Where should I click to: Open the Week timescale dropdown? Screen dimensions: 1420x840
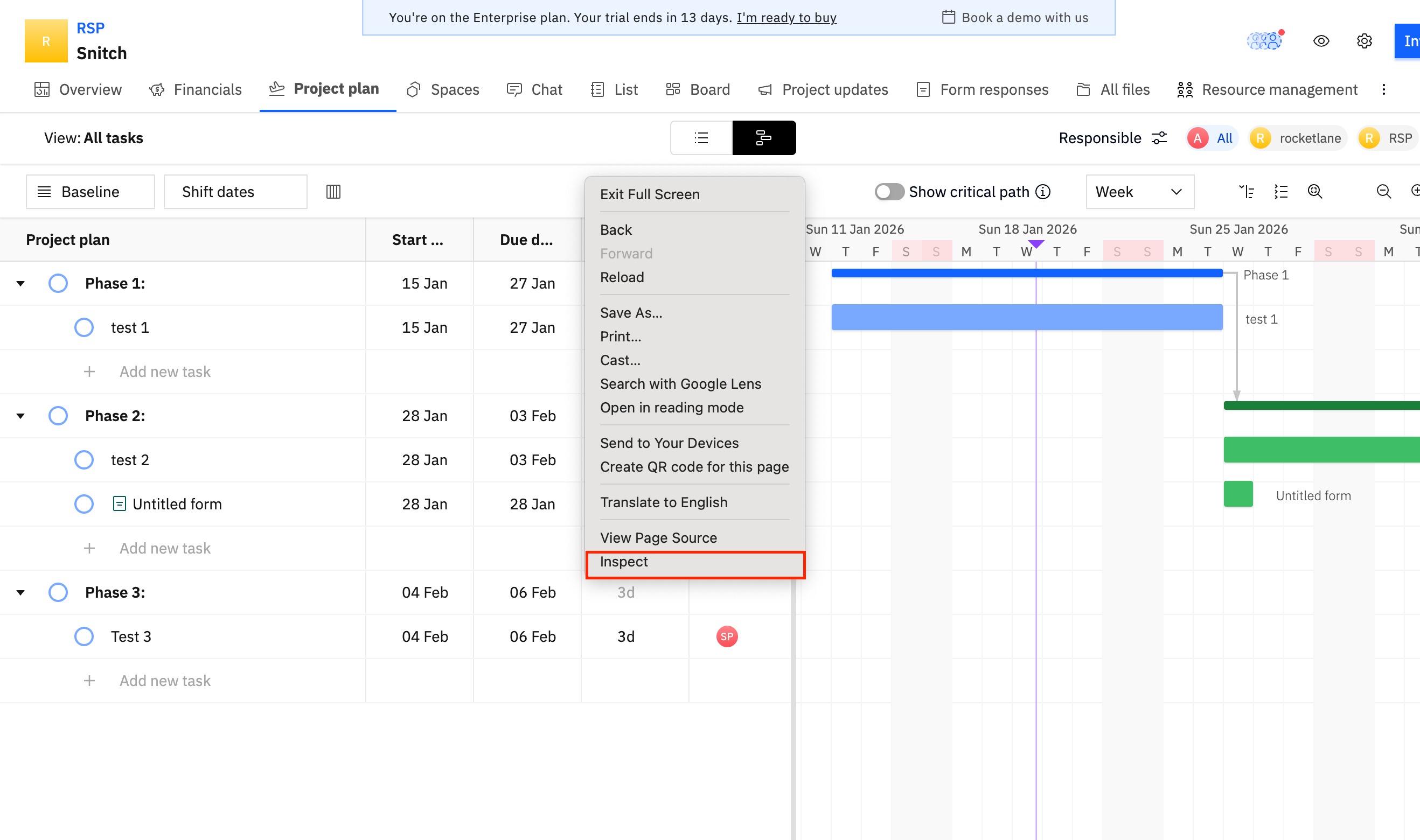pyautogui.click(x=1139, y=192)
